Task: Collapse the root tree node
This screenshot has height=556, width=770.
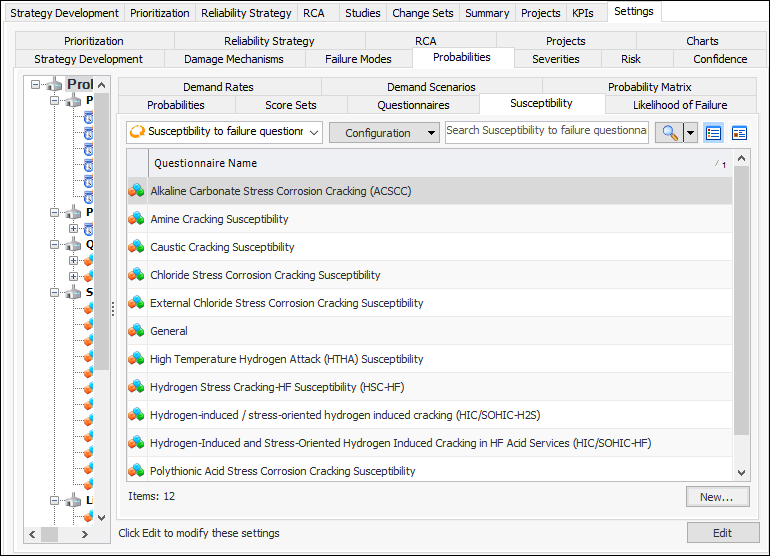Action: point(36,85)
